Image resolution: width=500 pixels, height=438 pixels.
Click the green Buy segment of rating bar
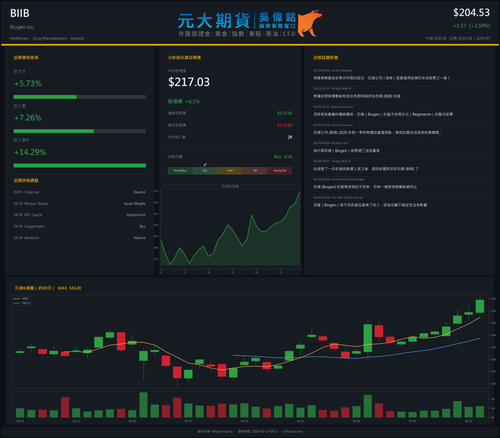pos(205,171)
